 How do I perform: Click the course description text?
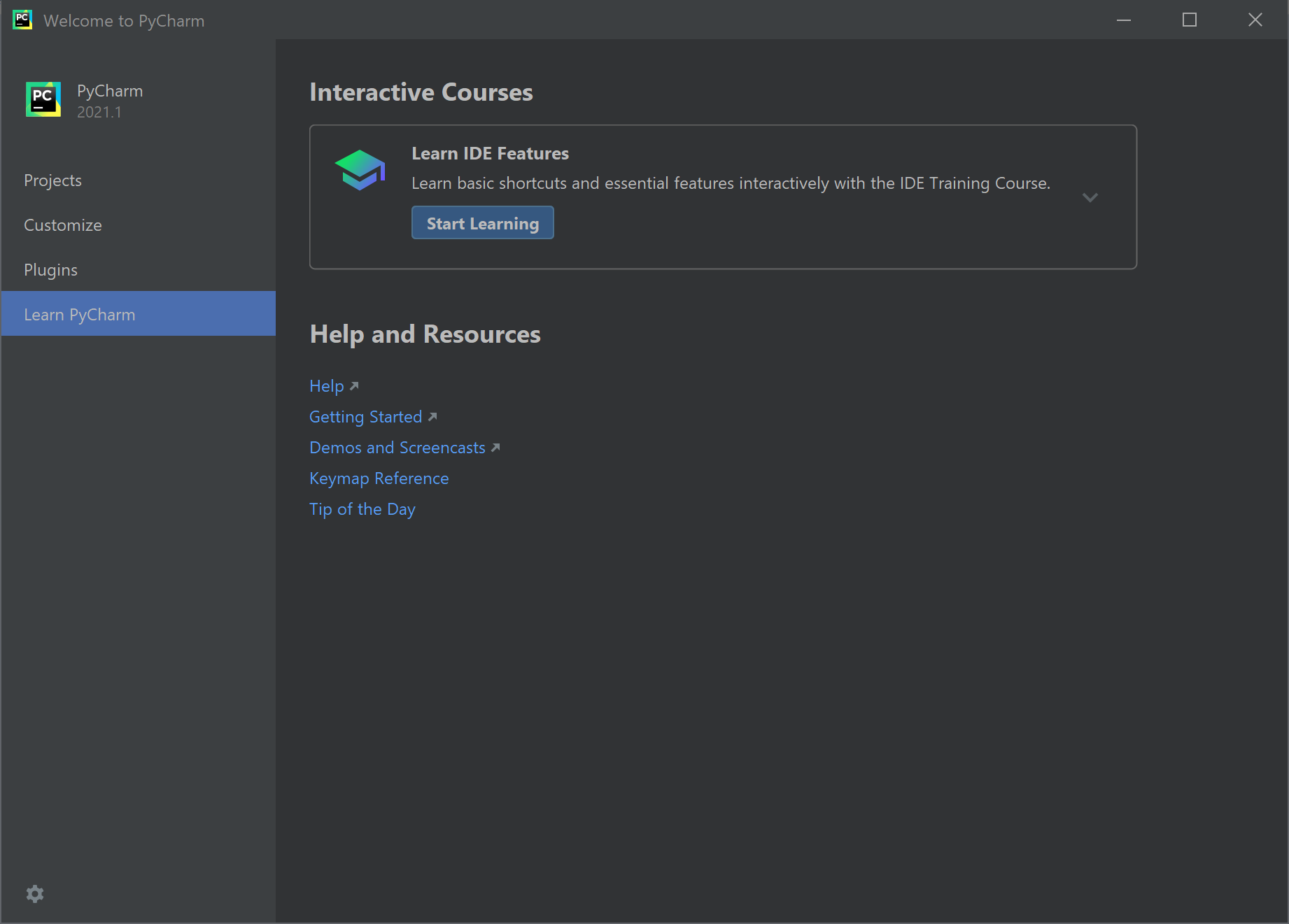[731, 183]
